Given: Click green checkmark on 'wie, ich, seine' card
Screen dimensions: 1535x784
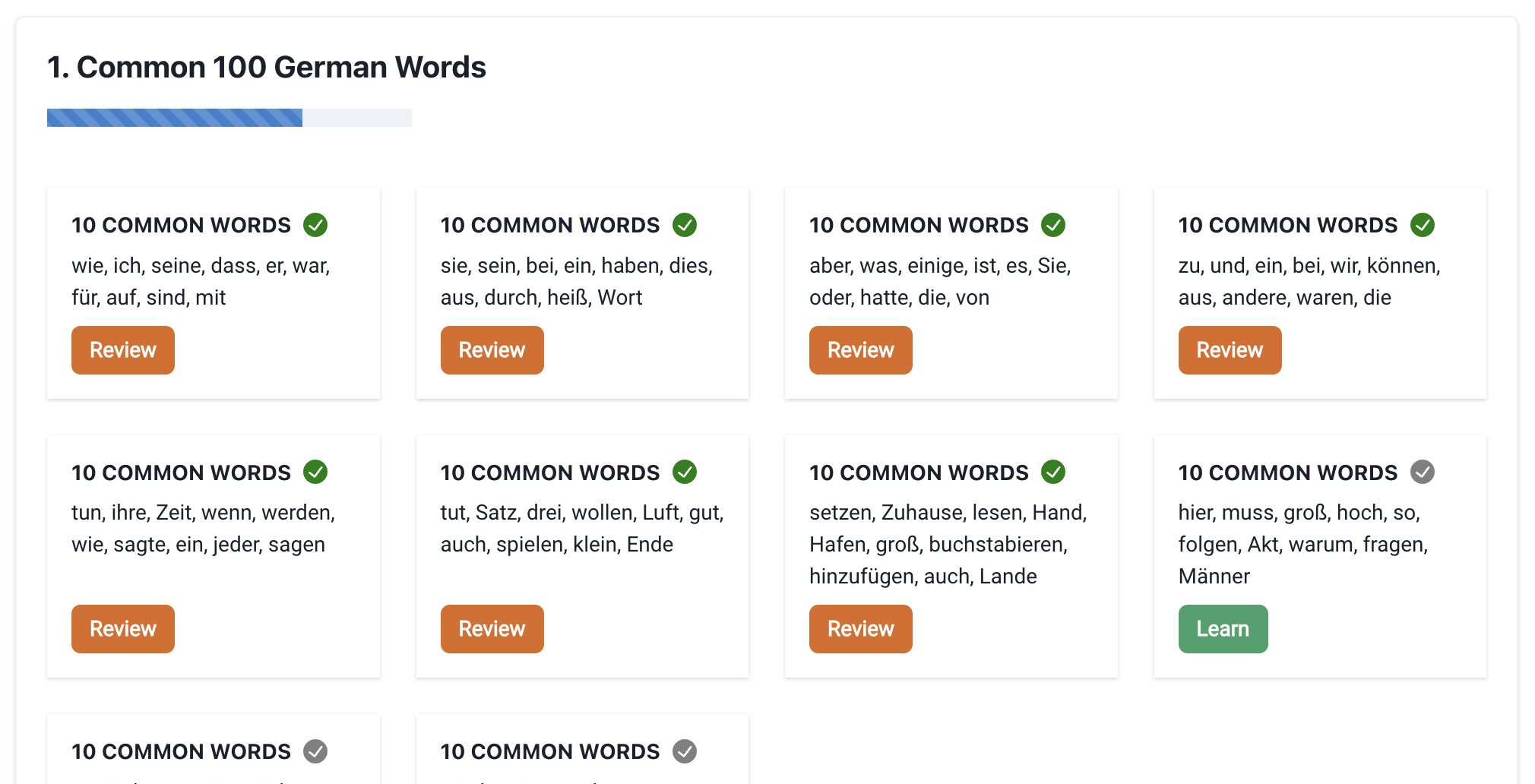Looking at the screenshot, I should pyautogui.click(x=315, y=225).
